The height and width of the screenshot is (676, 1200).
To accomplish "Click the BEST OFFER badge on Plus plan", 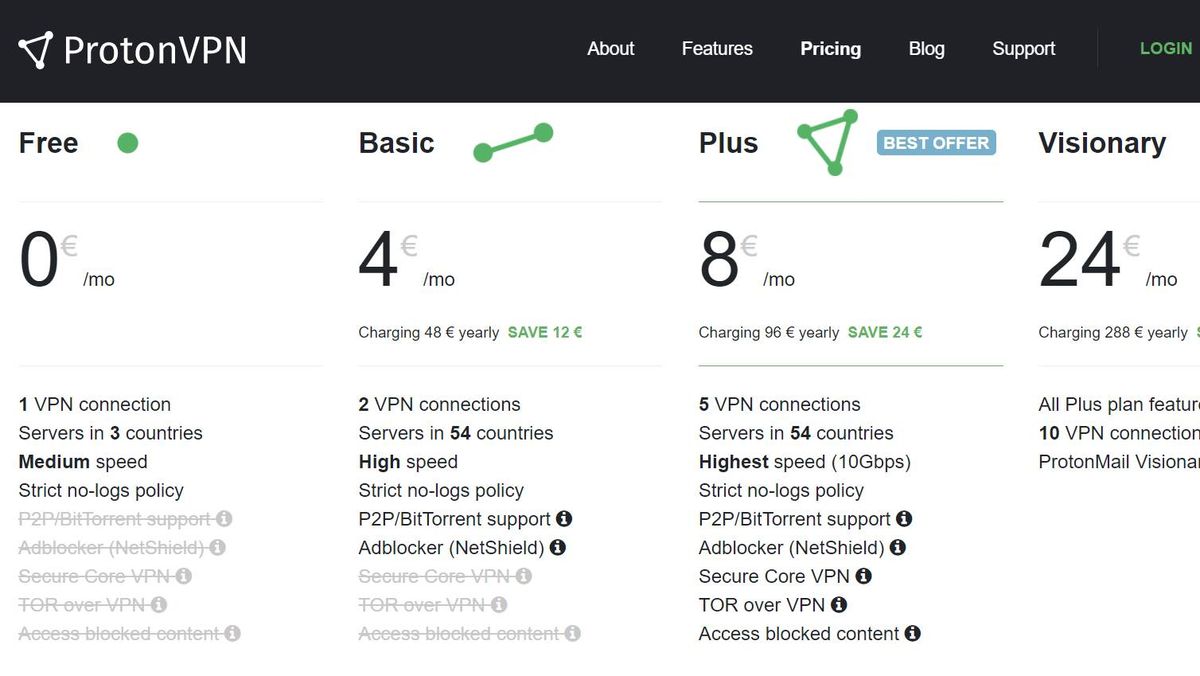I will [936, 143].
